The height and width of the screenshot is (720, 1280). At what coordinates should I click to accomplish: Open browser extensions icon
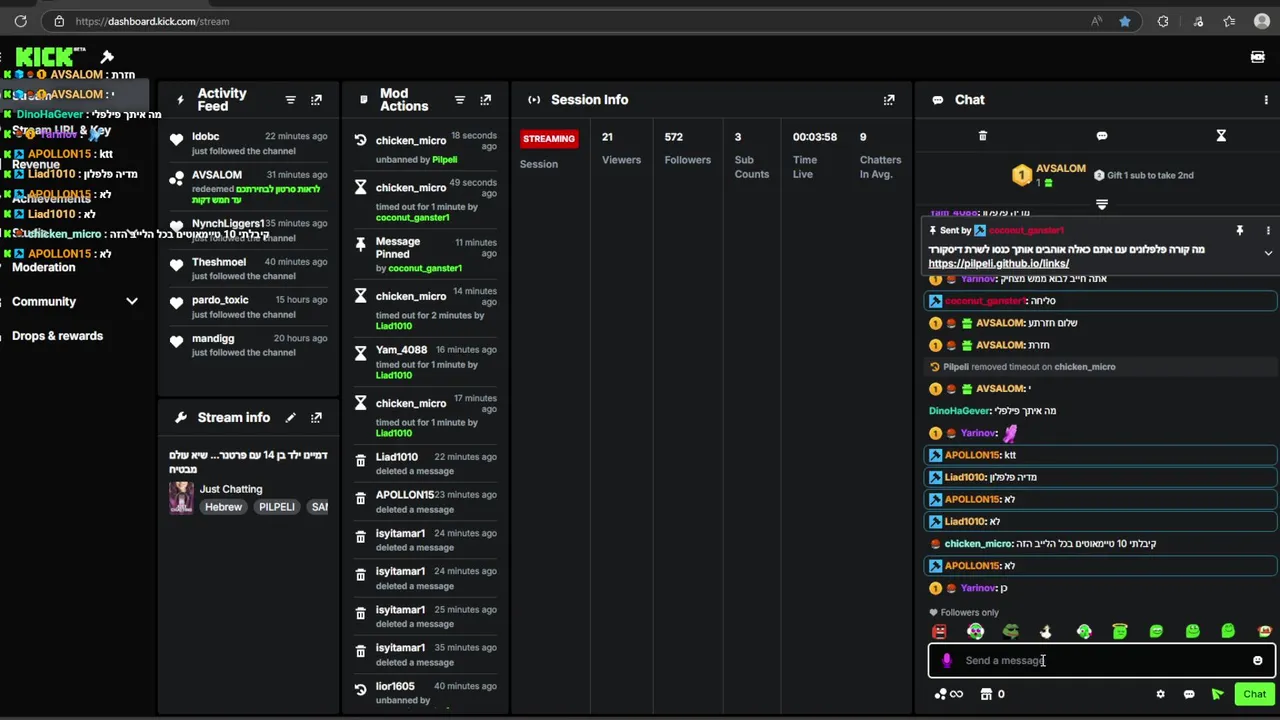click(1163, 21)
